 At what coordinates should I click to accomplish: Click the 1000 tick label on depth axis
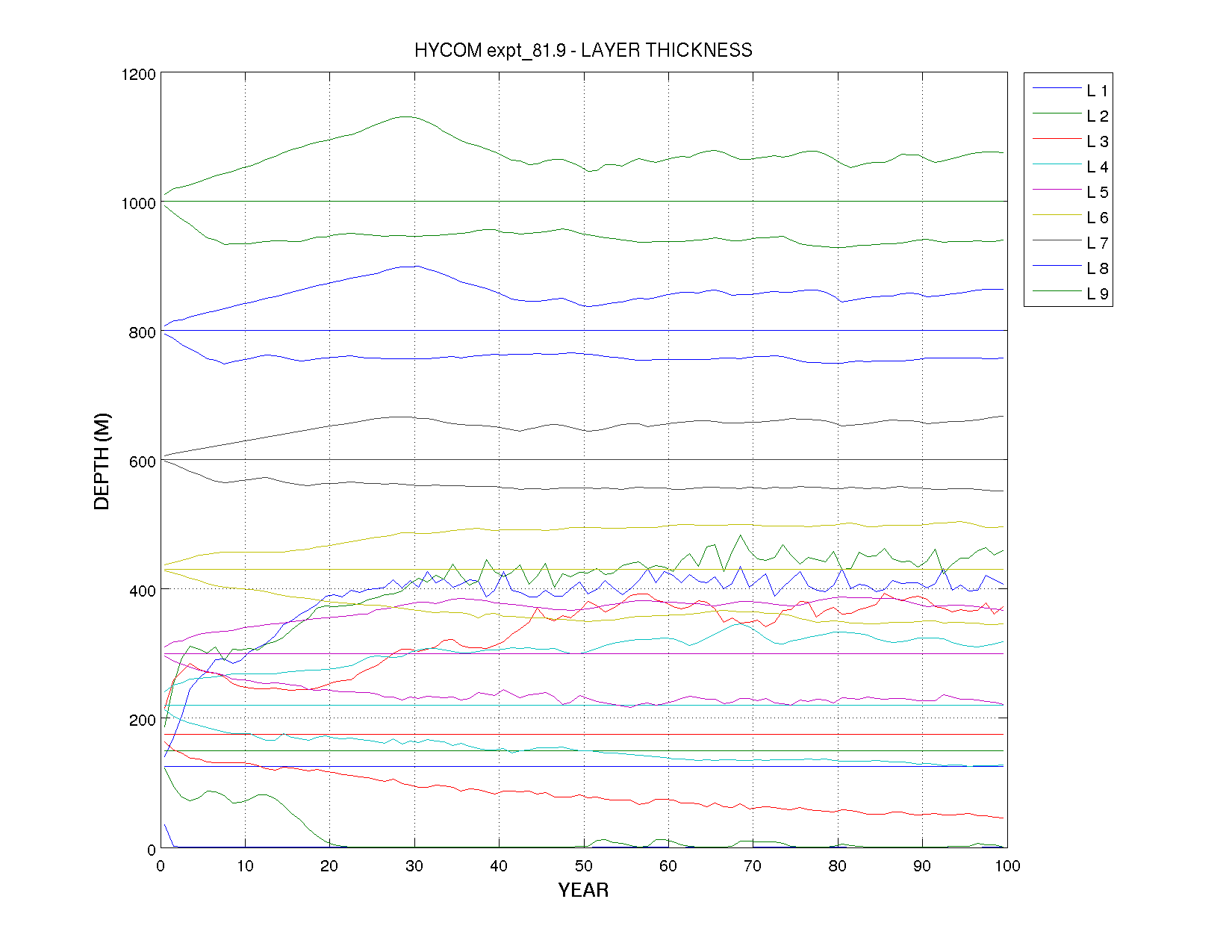(138, 204)
